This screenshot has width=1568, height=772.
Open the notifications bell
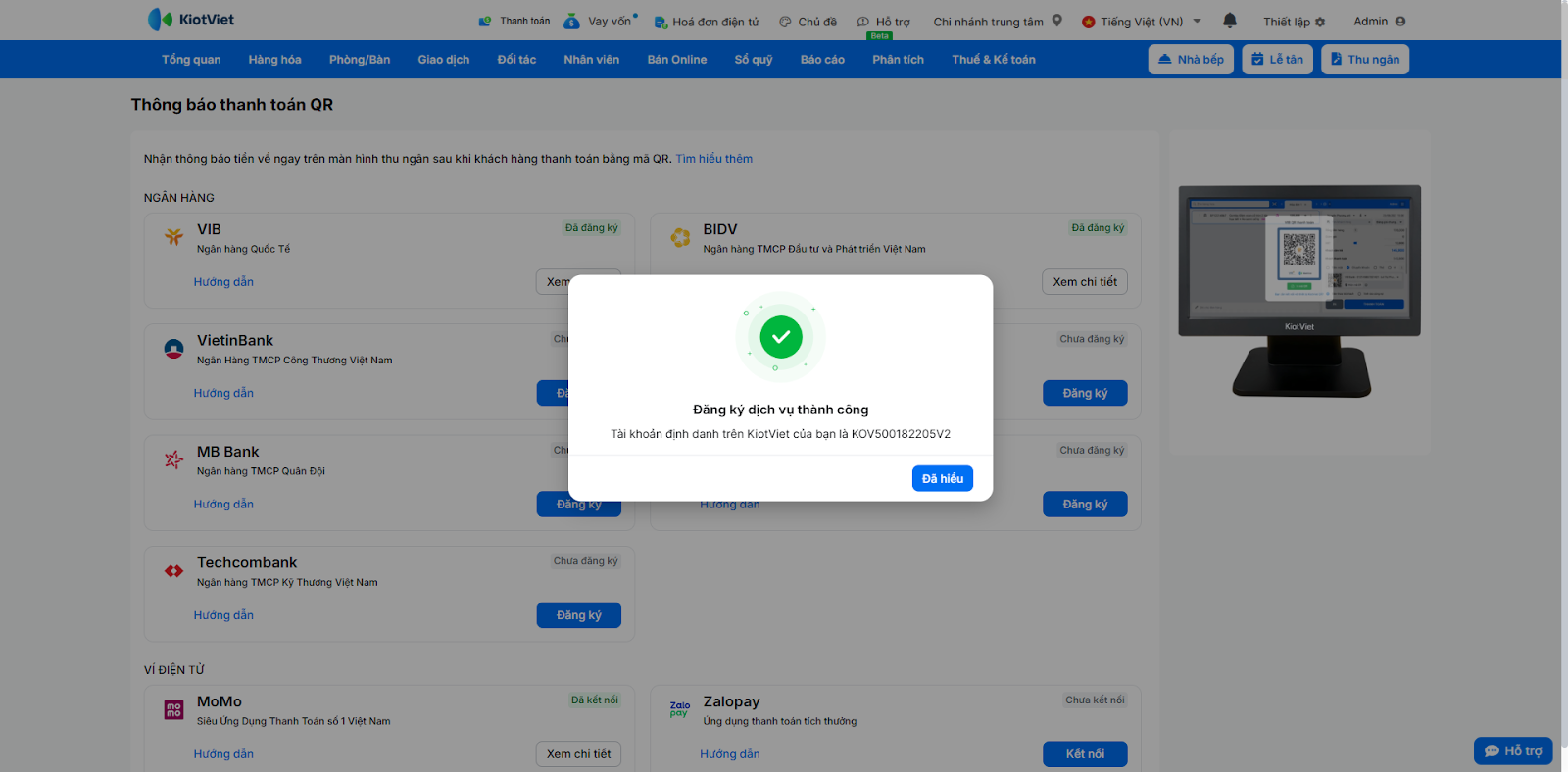1230,21
